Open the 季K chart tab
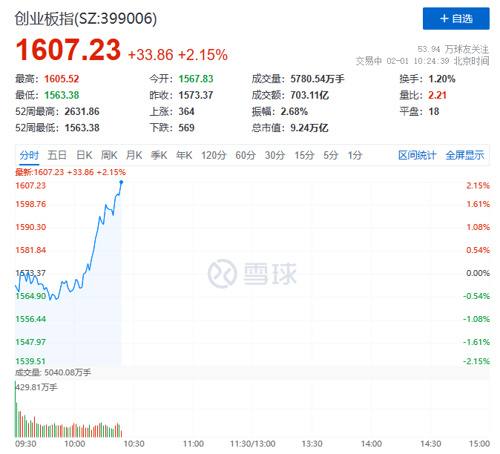This screenshot has height=454, width=500. click(x=159, y=155)
